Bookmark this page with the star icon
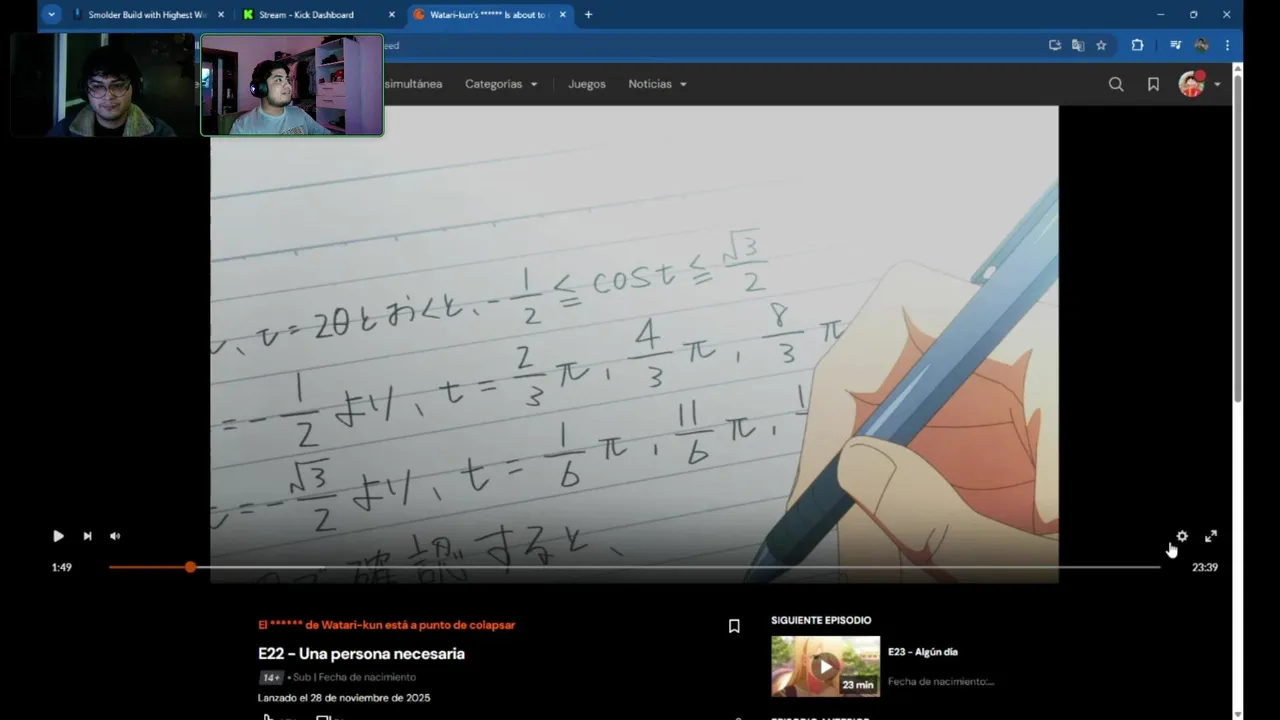 (1101, 45)
